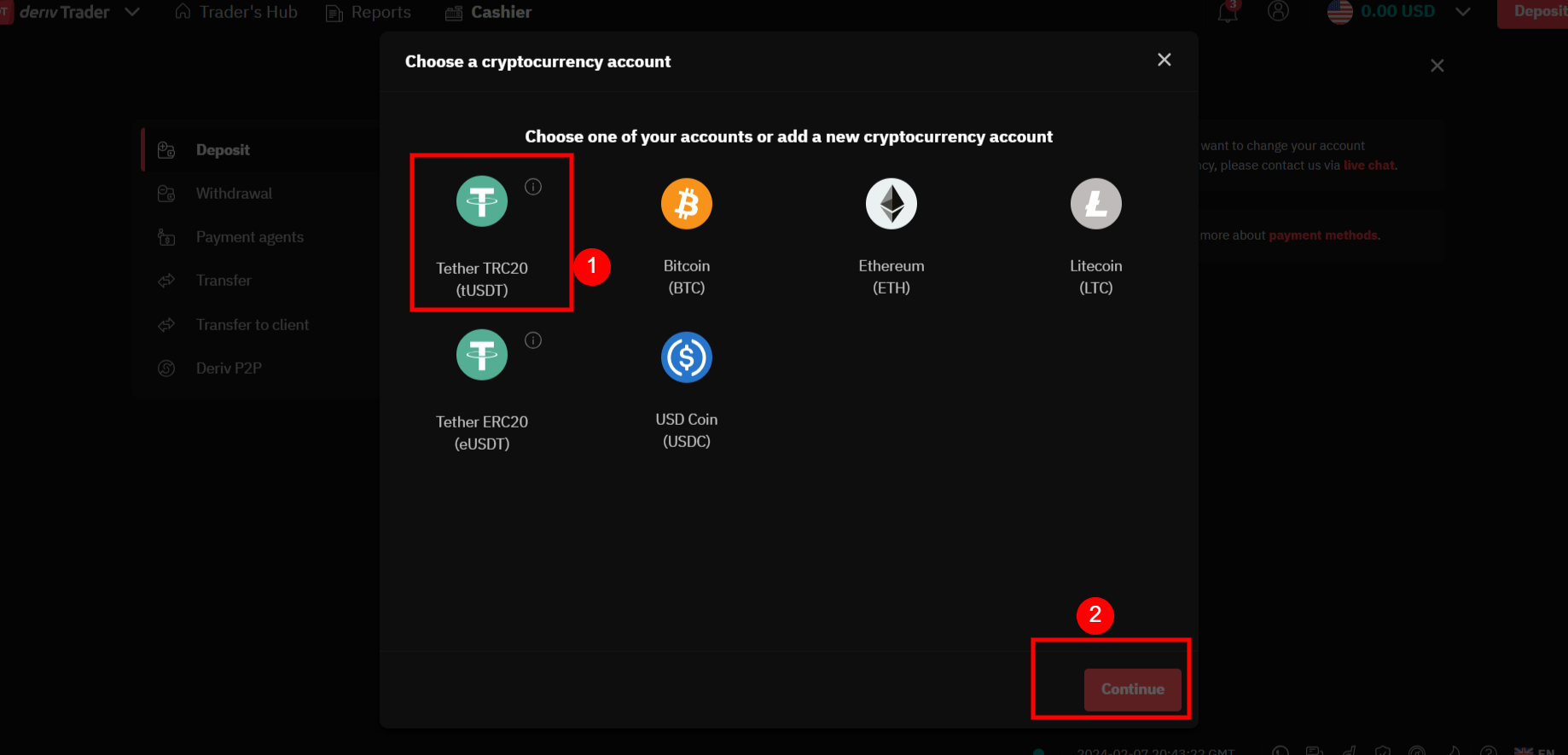Select the Tether ERC20 (eUSDT) coin icon
The width and height of the screenshot is (1568, 755).
pos(482,355)
